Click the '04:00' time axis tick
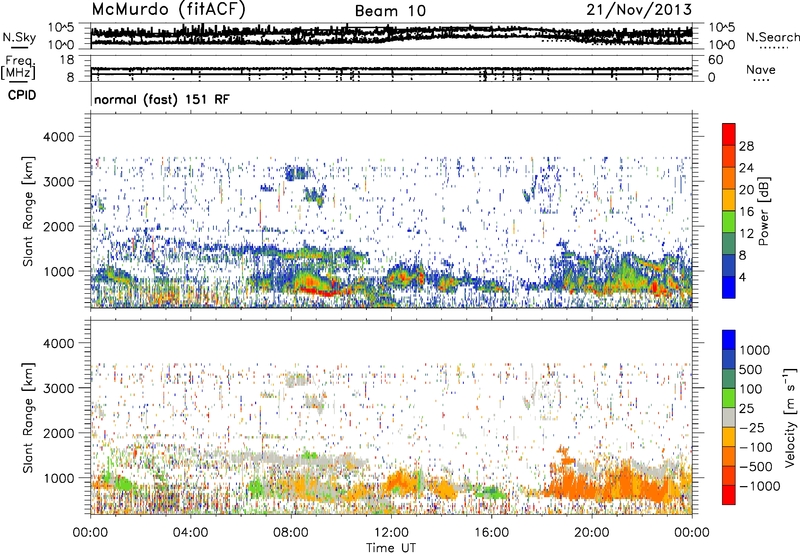 (191, 532)
